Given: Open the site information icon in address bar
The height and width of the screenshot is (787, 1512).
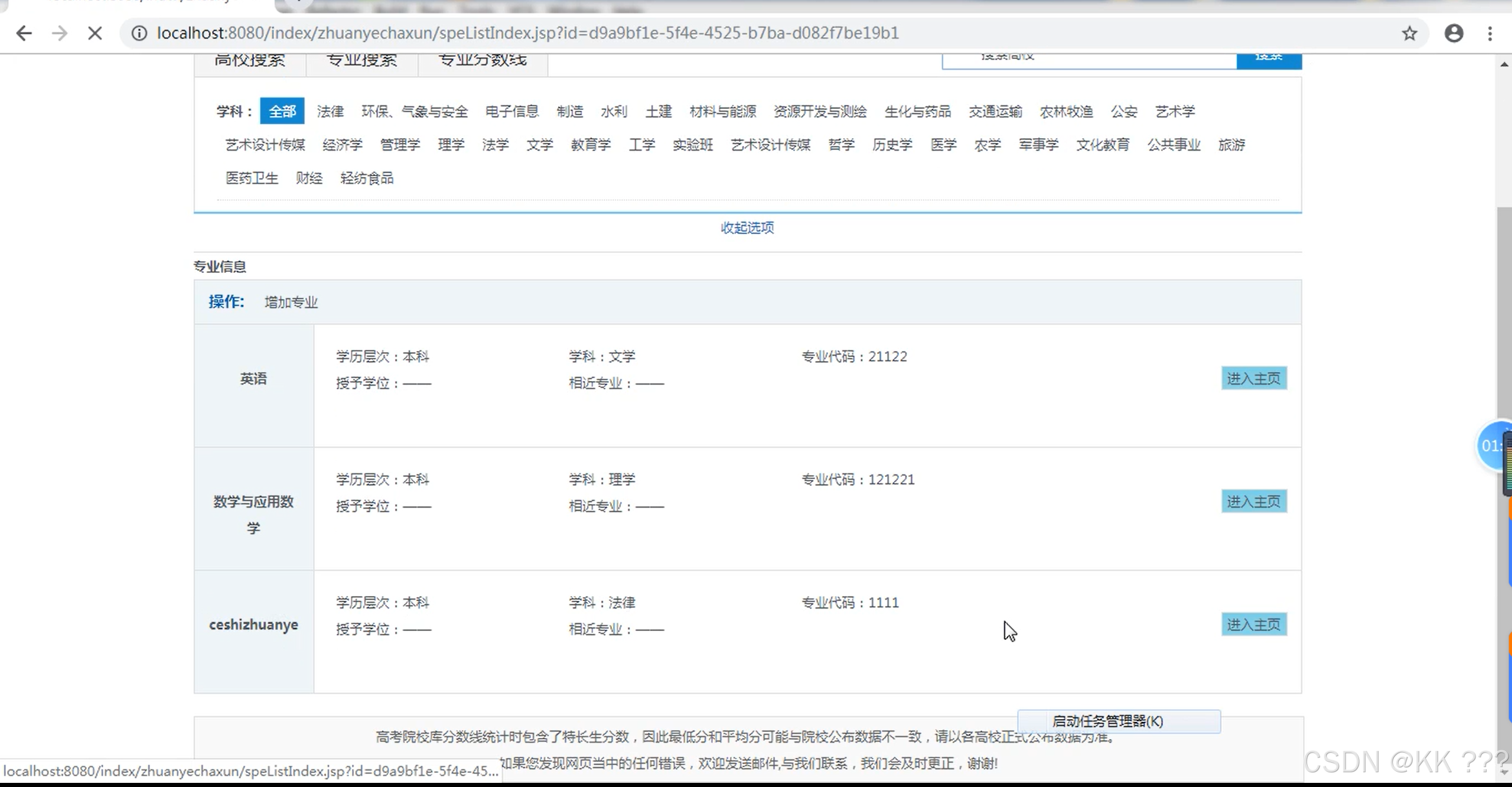Looking at the screenshot, I should (x=138, y=33).
